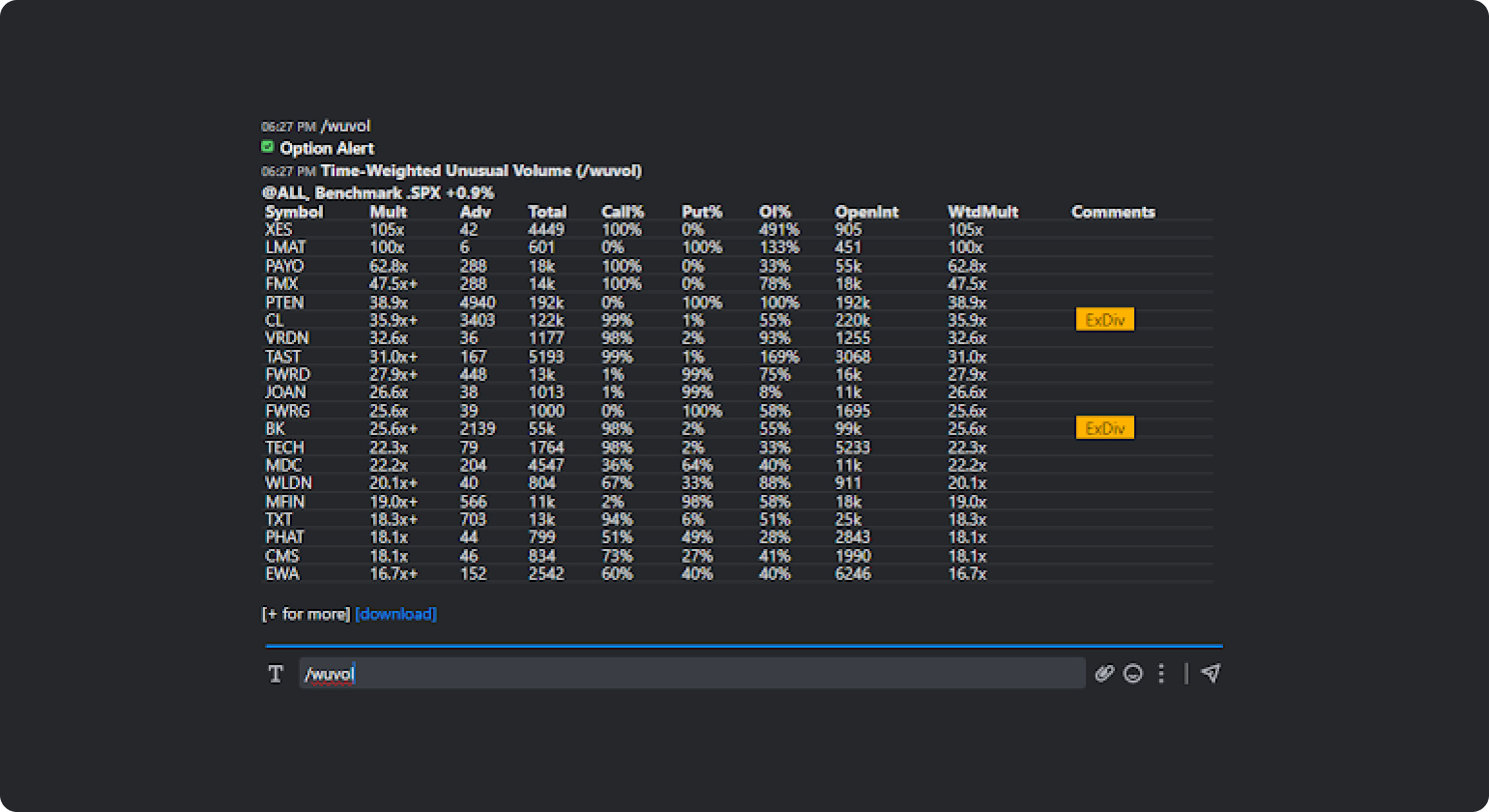Click the ExDiv badge in CL row
This screenshot has height=812, width=1489.
click(x=1104, y=320)
